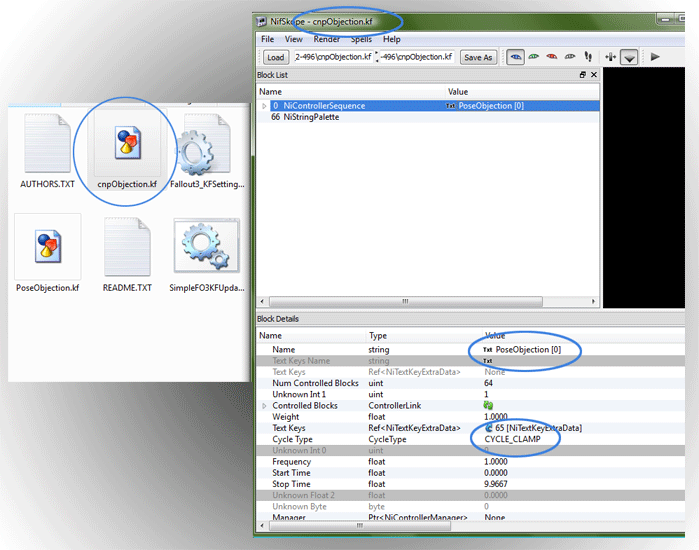The width and height of the screenshot is (699, 550).
Task: Select the grey User view icon
Action: pyautogui.click(x=570, y=57)
